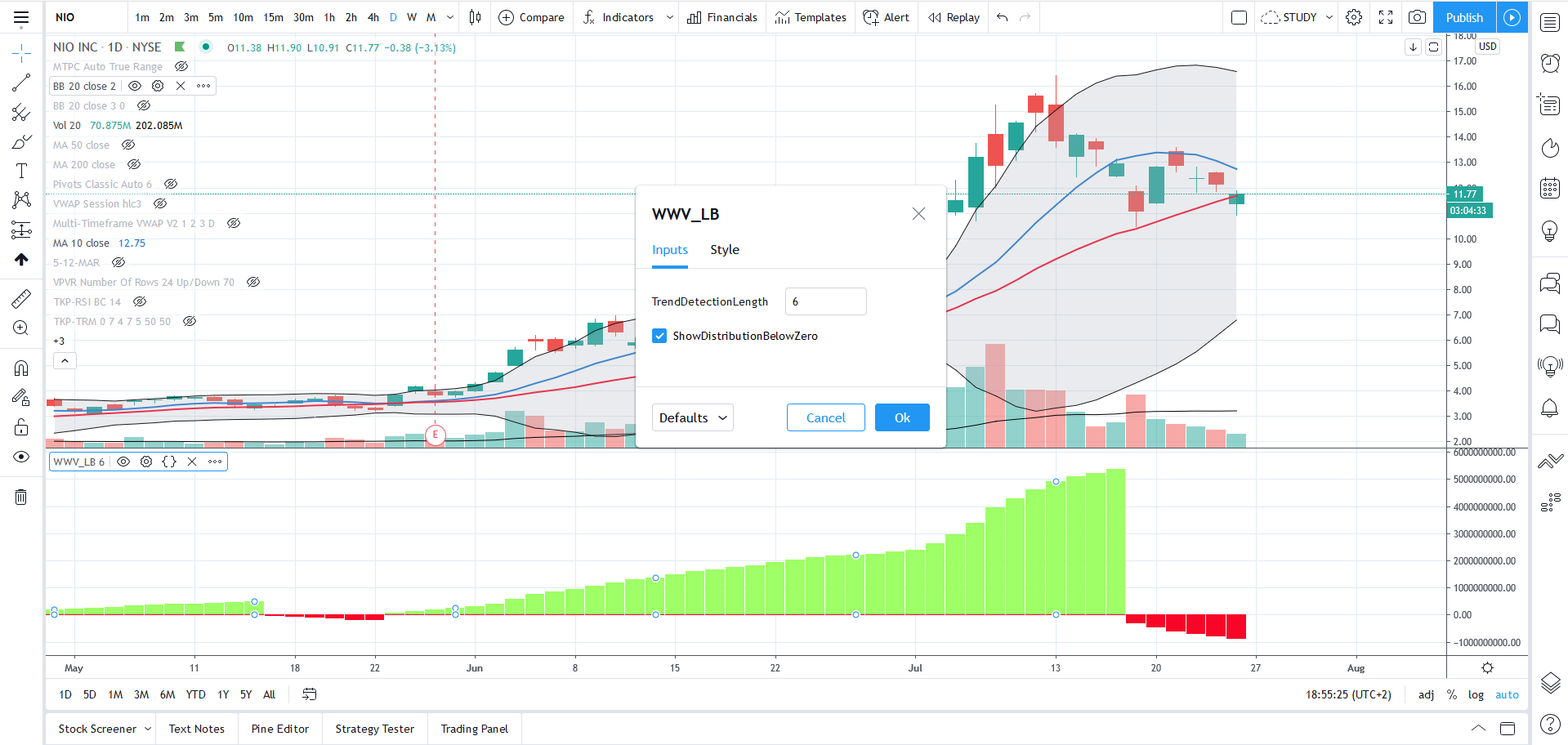
Task: Open WWV_LB indicator source code braces
Action: [x=169, y=462]
